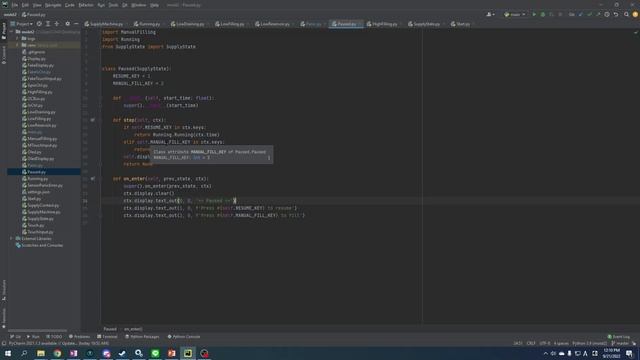The height and width of the screenshot is (360, 640).
Task: Click override gutter icon beside on_enter method
Action: coord(93,179)
